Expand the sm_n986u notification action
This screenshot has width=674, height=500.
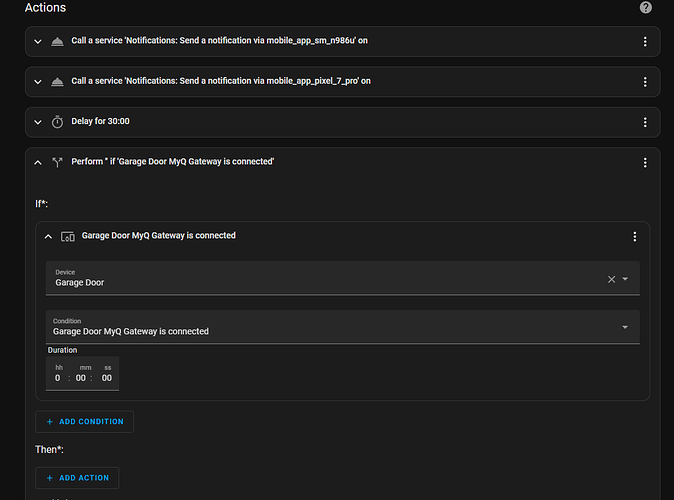pos(37,41)
